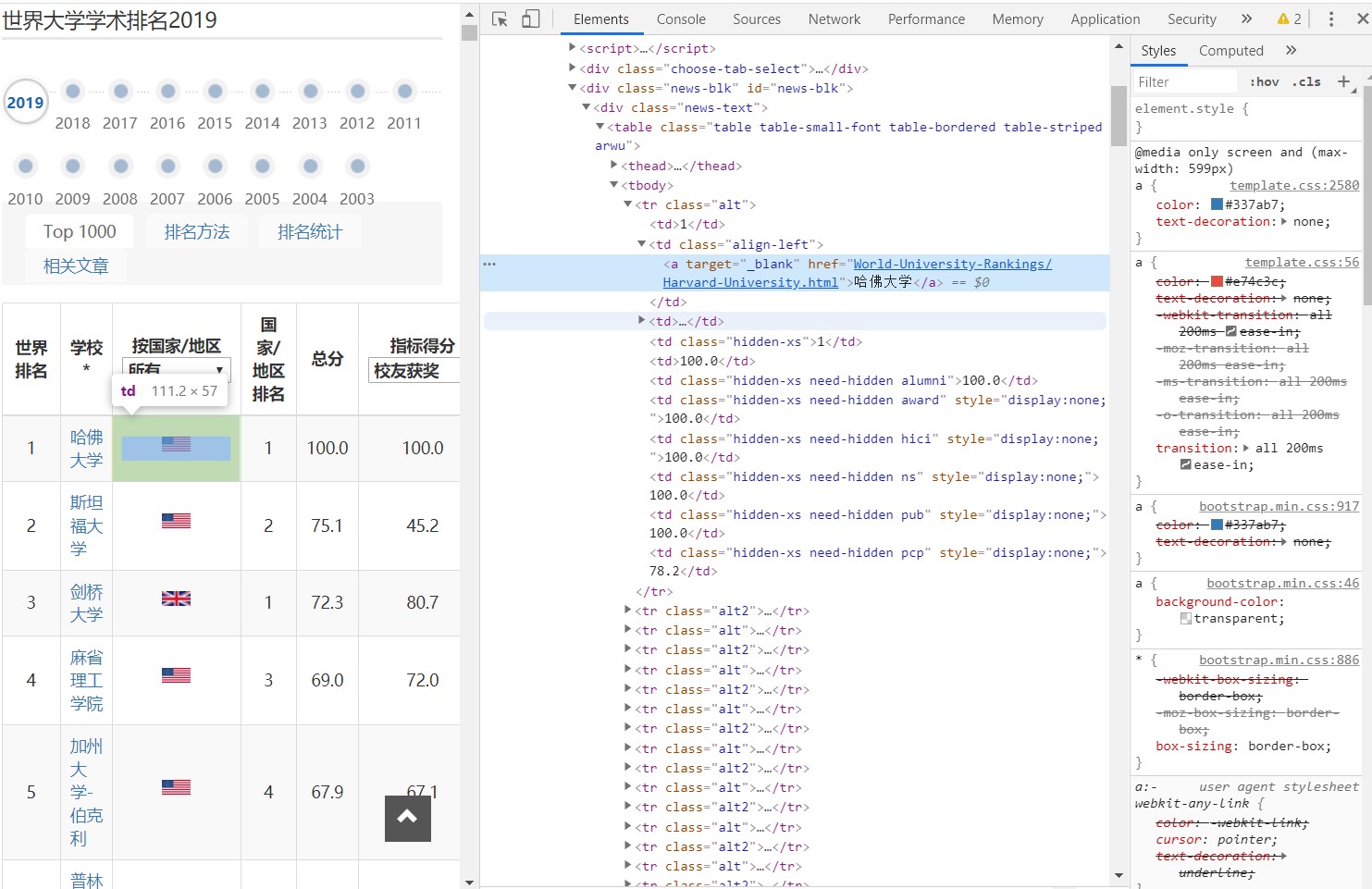This screenshot has height=889, width=1372.
Task: Add a new style rule plus icon
Action: click(1343, 81)
